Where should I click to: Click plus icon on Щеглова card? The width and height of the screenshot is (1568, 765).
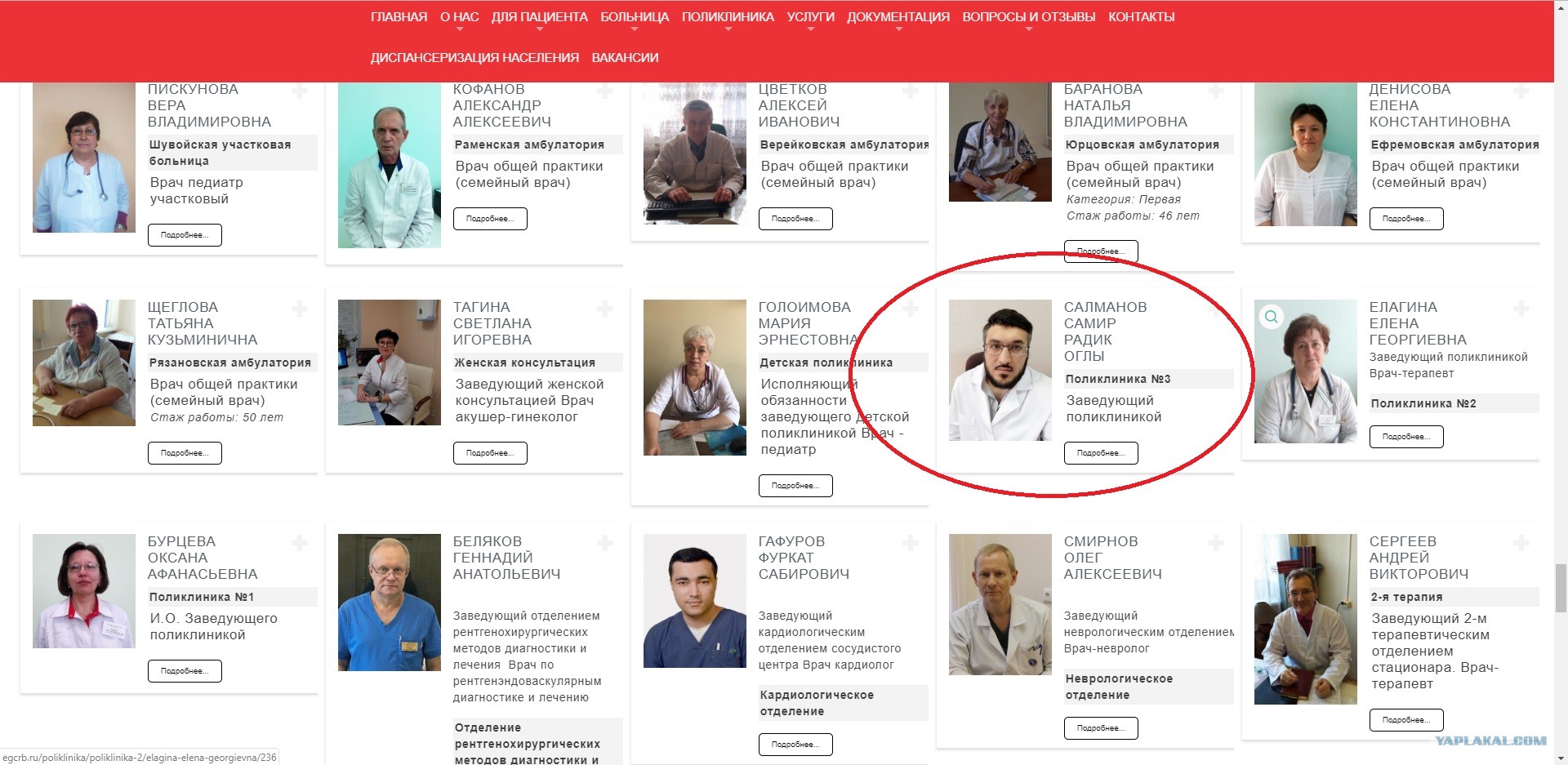tap(300, 309)
